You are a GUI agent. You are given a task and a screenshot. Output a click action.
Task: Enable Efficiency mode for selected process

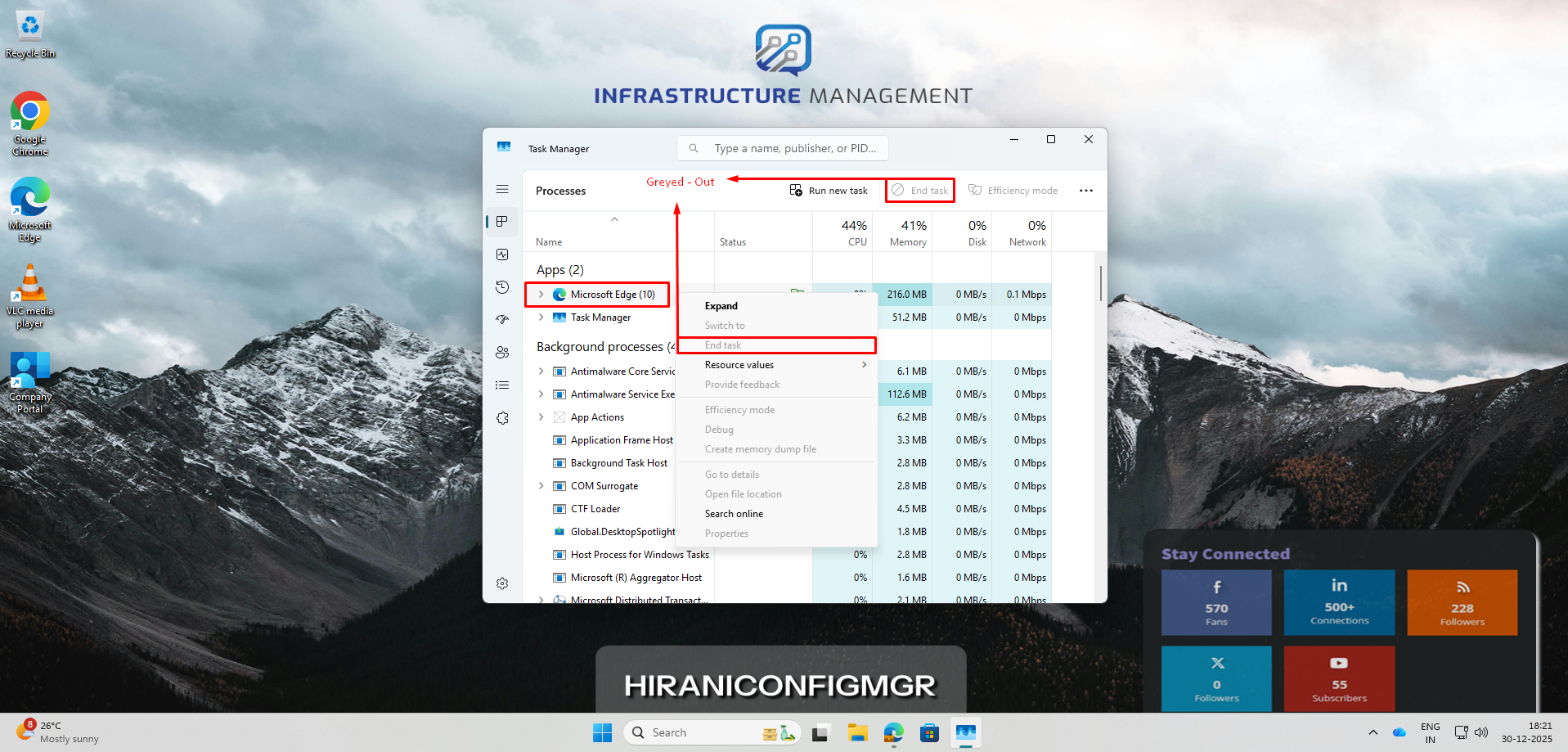[1013, 190]
